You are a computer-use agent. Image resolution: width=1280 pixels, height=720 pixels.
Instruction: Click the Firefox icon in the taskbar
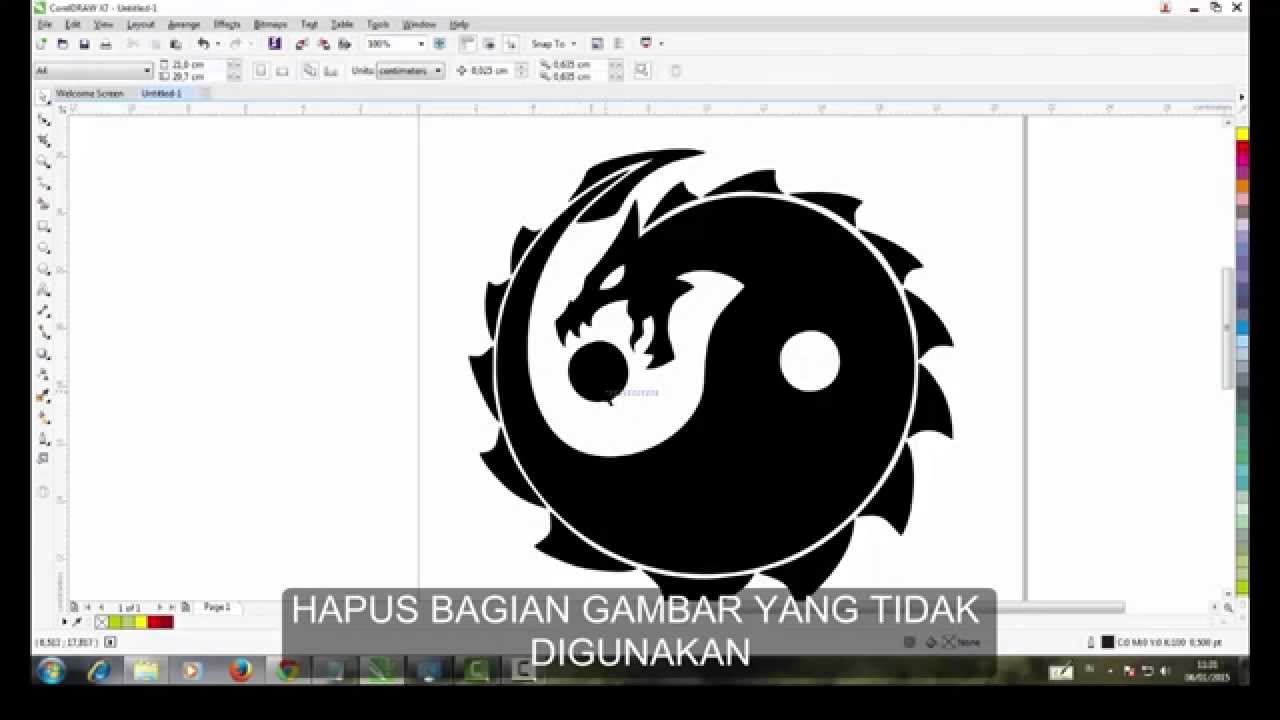tap(240, 670)
